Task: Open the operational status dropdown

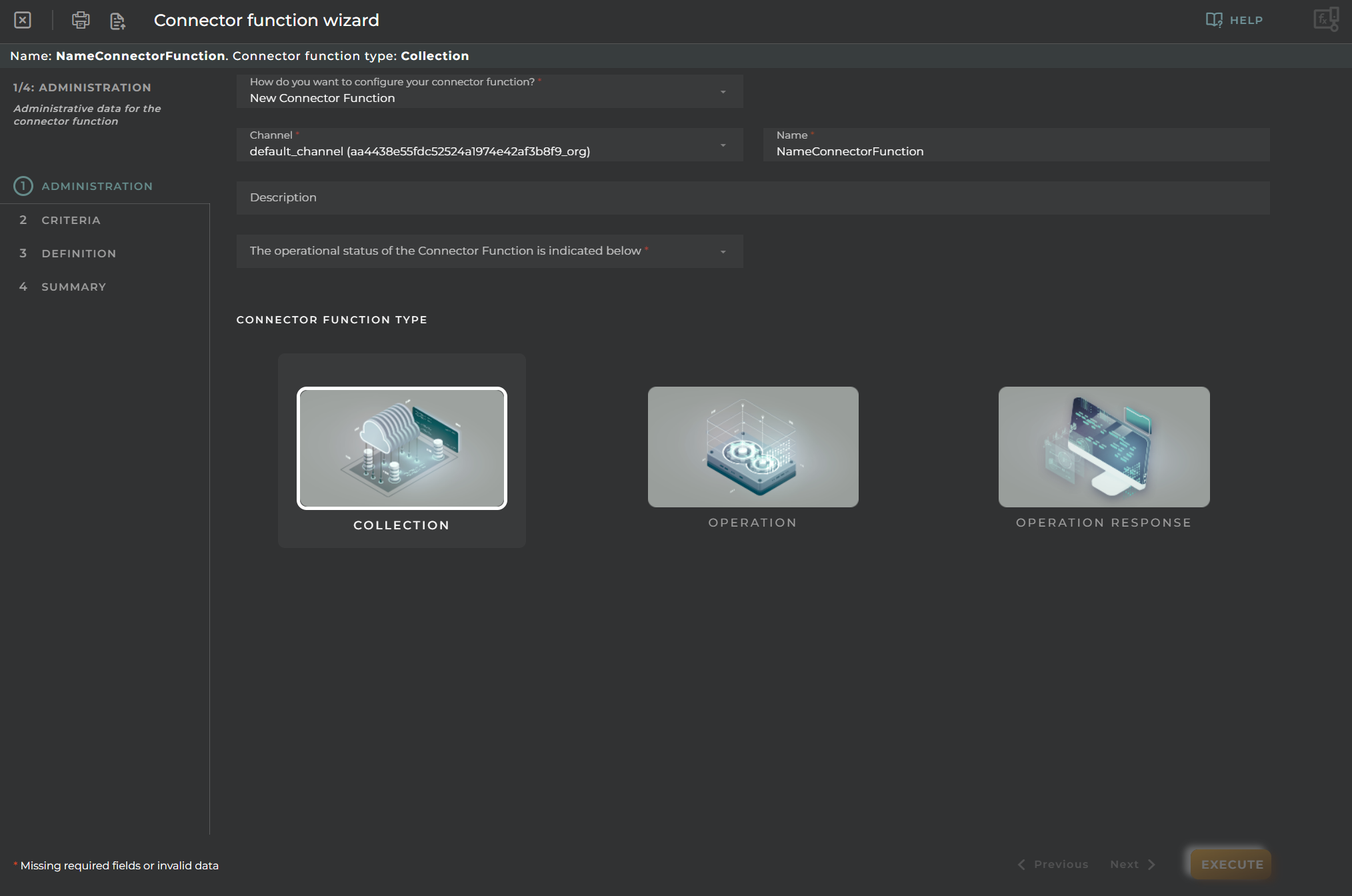Action: (490, 251)
